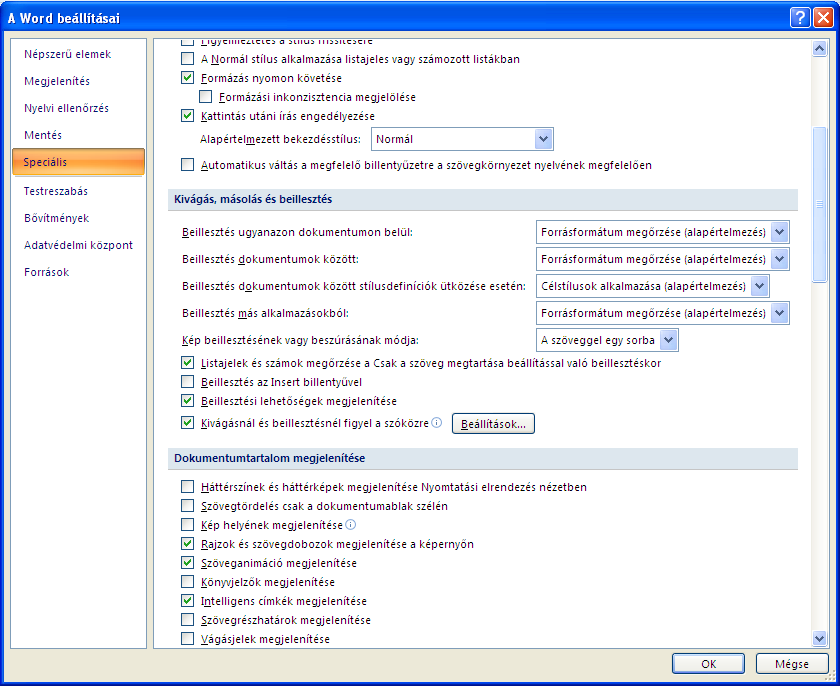
Task: Toggle Normál stílus alkalmazása listajeles checkbox
Action: (188, 58)
